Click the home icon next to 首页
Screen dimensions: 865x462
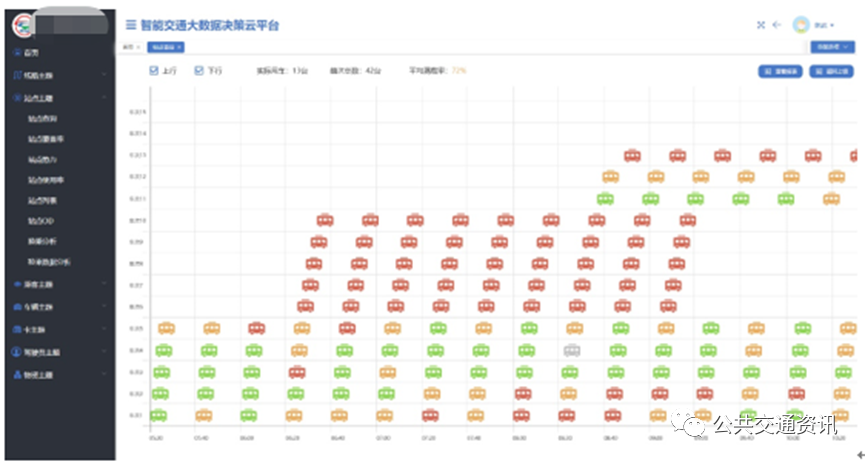click(x=16, y=52)
